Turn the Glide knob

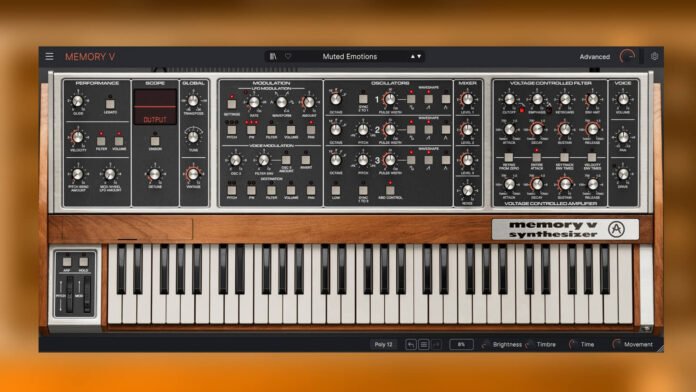tap(78, 102)
